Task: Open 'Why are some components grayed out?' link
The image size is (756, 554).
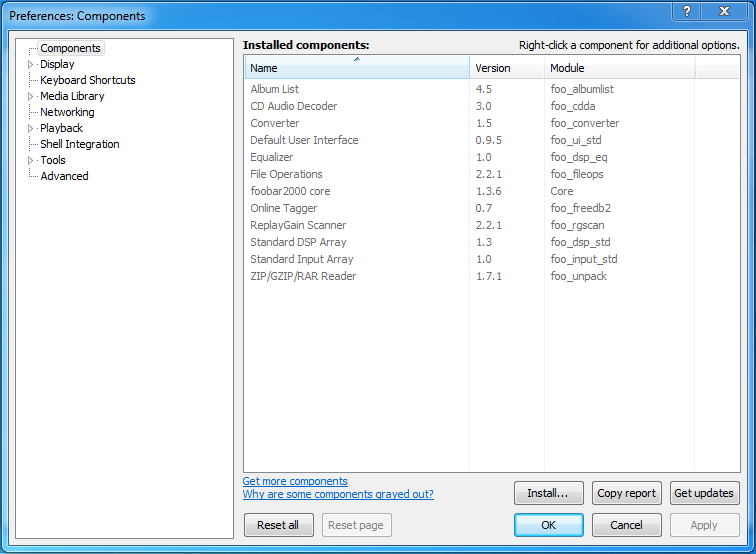Action: (338, 494)
